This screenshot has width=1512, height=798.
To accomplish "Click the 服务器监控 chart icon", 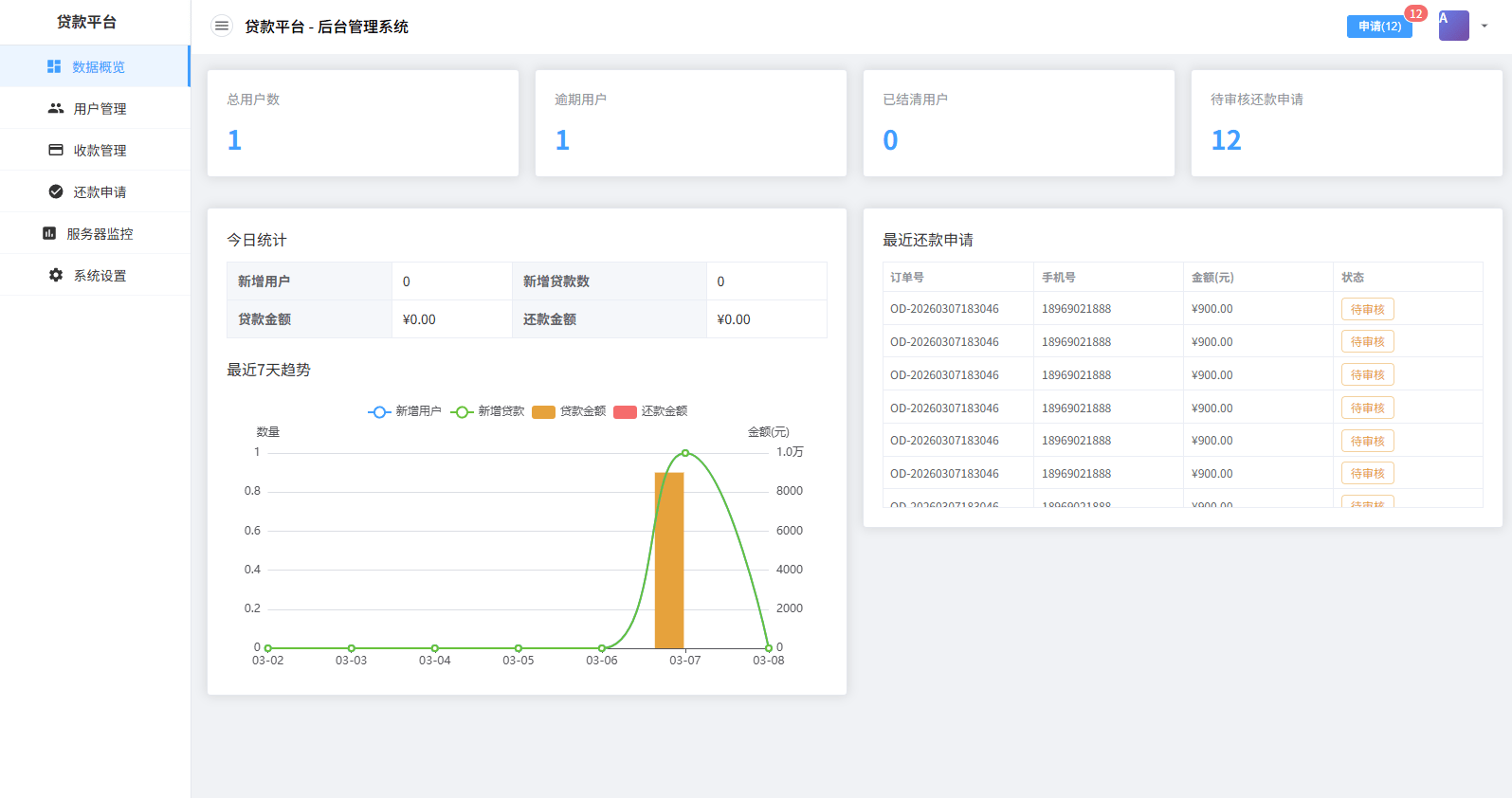I will click(x=49, y=233).
